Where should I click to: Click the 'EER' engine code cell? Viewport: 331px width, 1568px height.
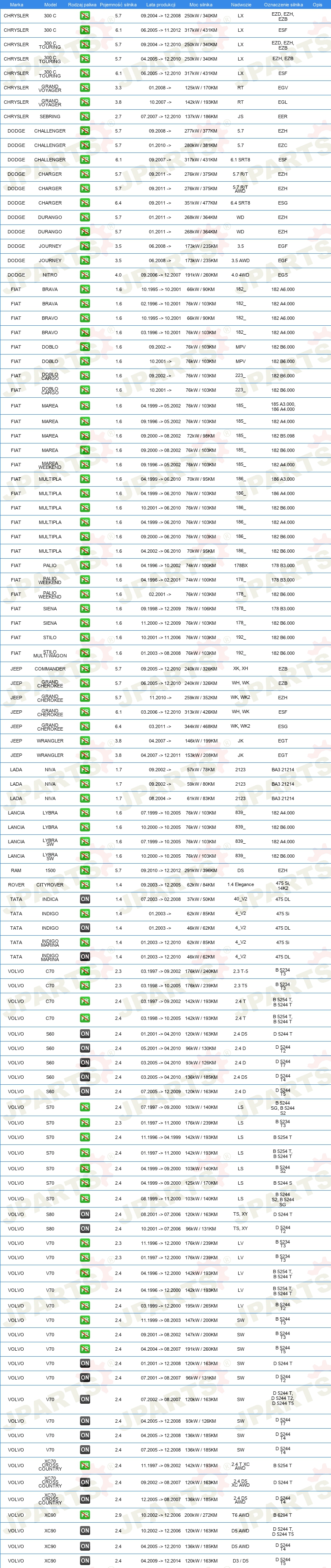283,116
